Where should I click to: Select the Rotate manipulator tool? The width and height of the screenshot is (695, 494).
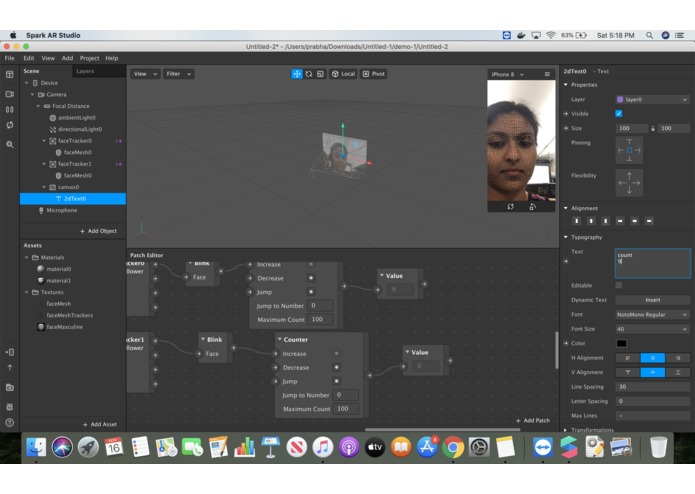point(309,74)
